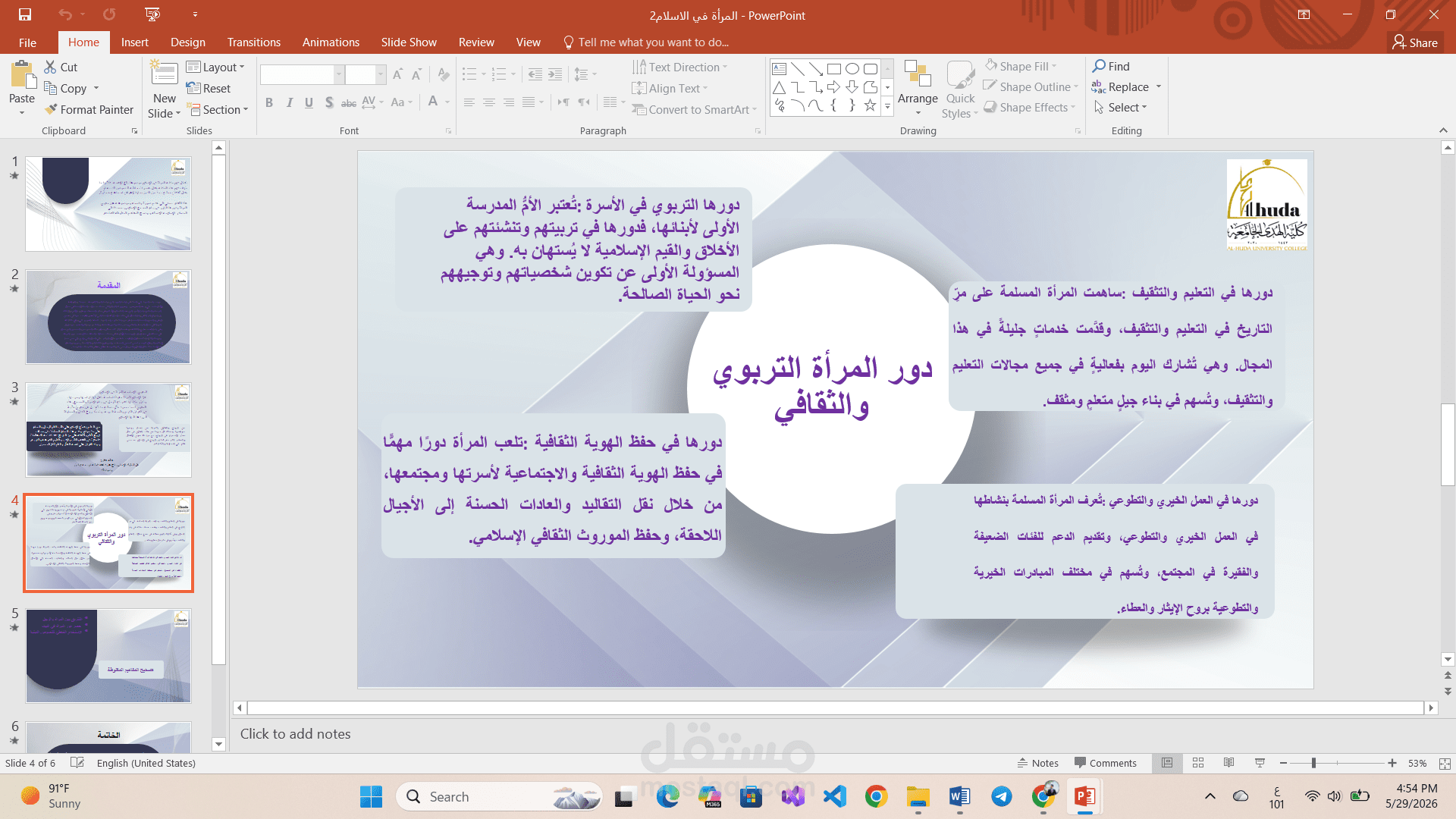Image resolution: width=1456 pixels, height=819 pixels.
Task: Switch to Reading View icon
Action: pyautogui.click(x=1229, y=763)
